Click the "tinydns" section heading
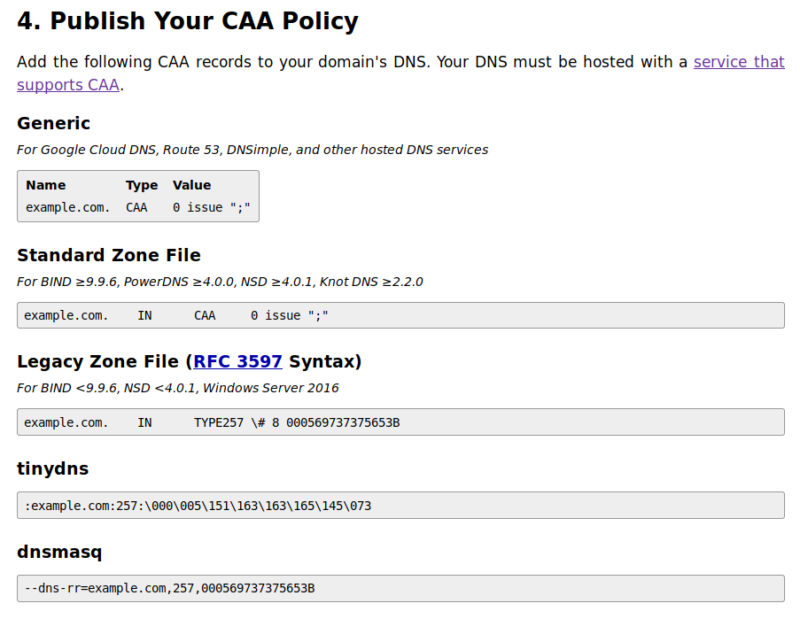This screenshot has width=800, height=619. [52, 468]
